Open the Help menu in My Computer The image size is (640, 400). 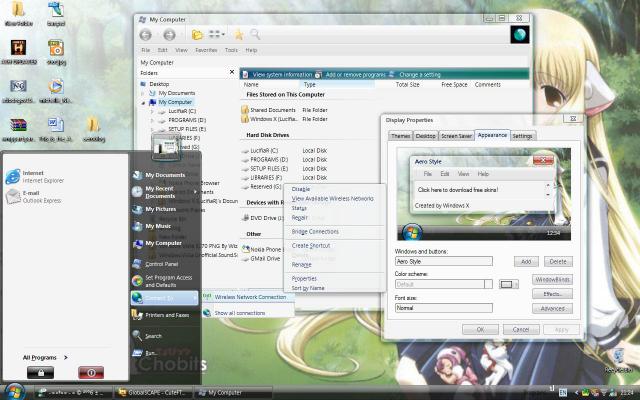(x=251, y=50)
